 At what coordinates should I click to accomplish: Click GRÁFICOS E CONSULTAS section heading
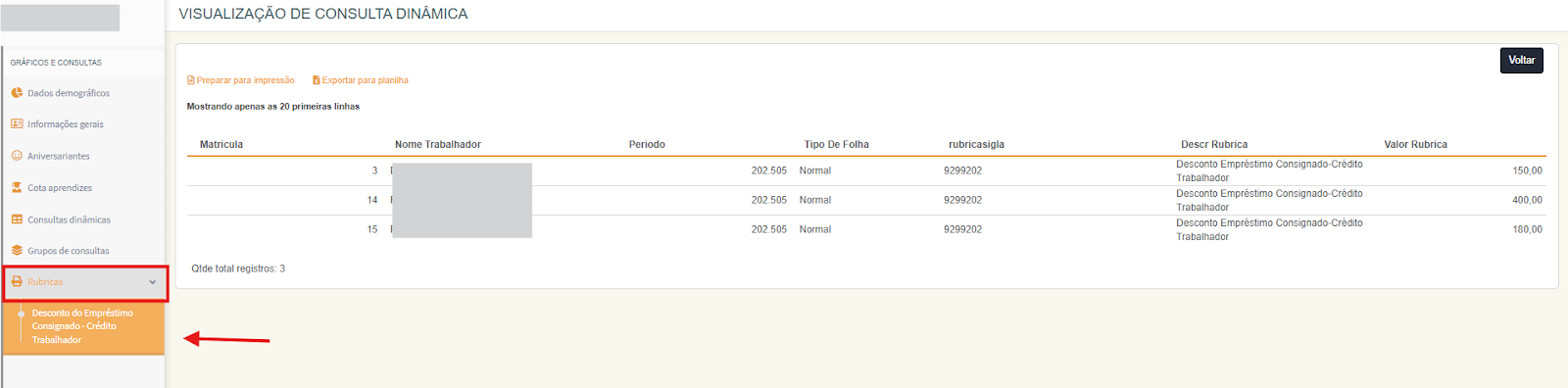(56, 63)
